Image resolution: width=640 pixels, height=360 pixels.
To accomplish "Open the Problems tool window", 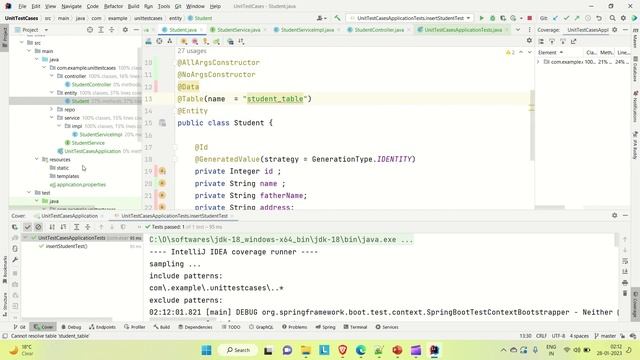I will 294,327.
